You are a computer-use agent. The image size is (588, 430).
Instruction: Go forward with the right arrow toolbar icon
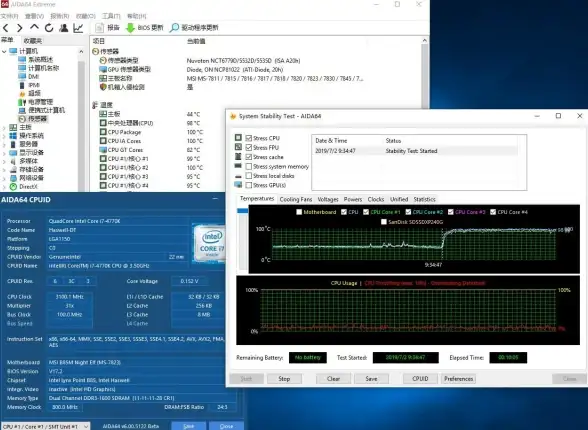20,28
